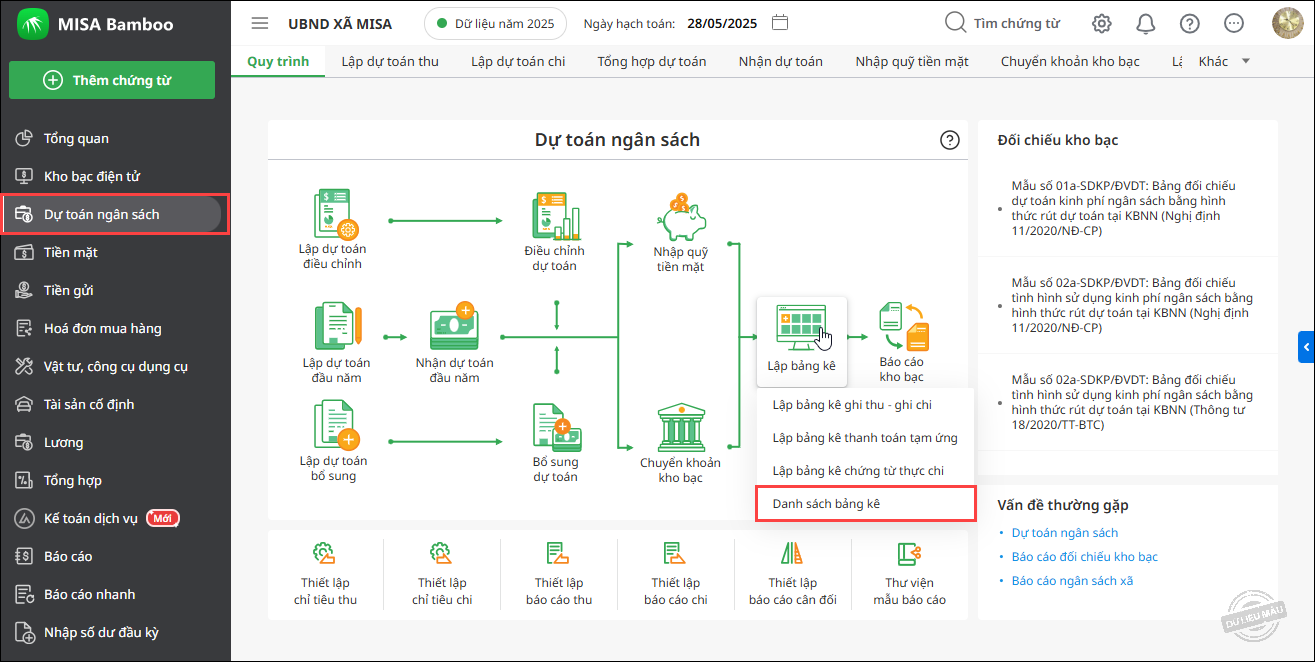Open Tài sản cố định in sidebar
The image size is (1315, 662).
(x=115, y=404)
